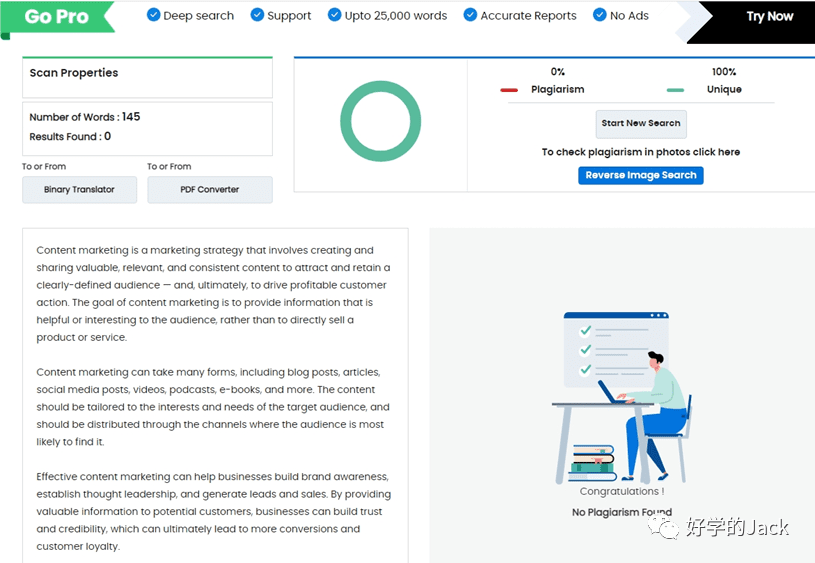
Task: Click the paragraph starting 'Effective content marketing'
Action: point(214,512)
